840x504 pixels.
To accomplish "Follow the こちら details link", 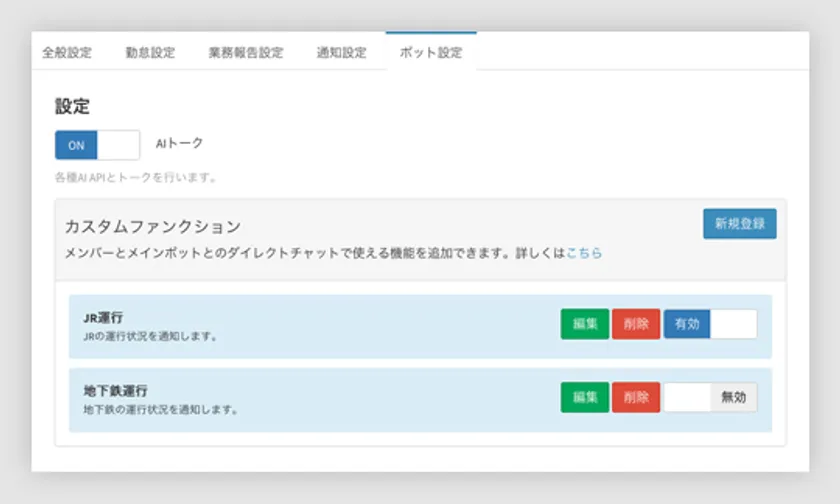I will pyautogui.click(x=584, y=254).
